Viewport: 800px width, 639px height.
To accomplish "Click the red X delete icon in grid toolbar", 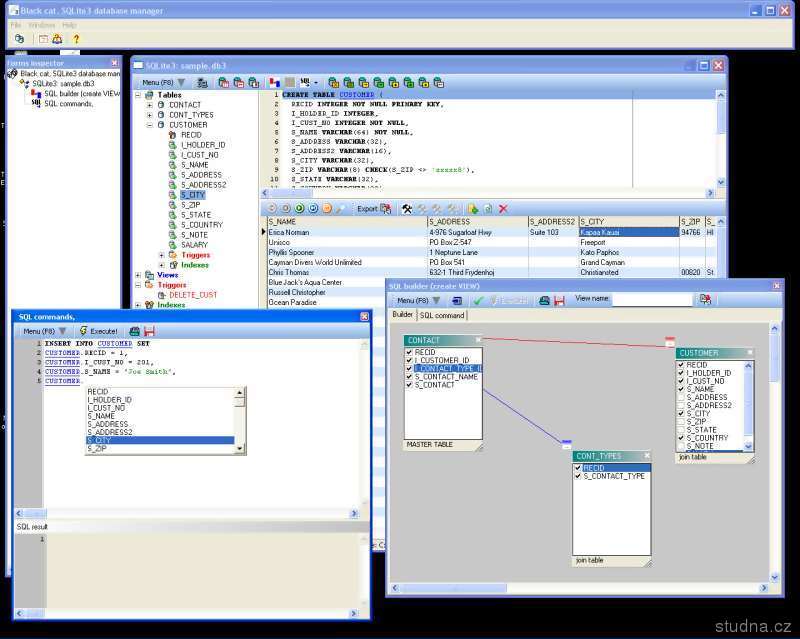I will (503, 208).
